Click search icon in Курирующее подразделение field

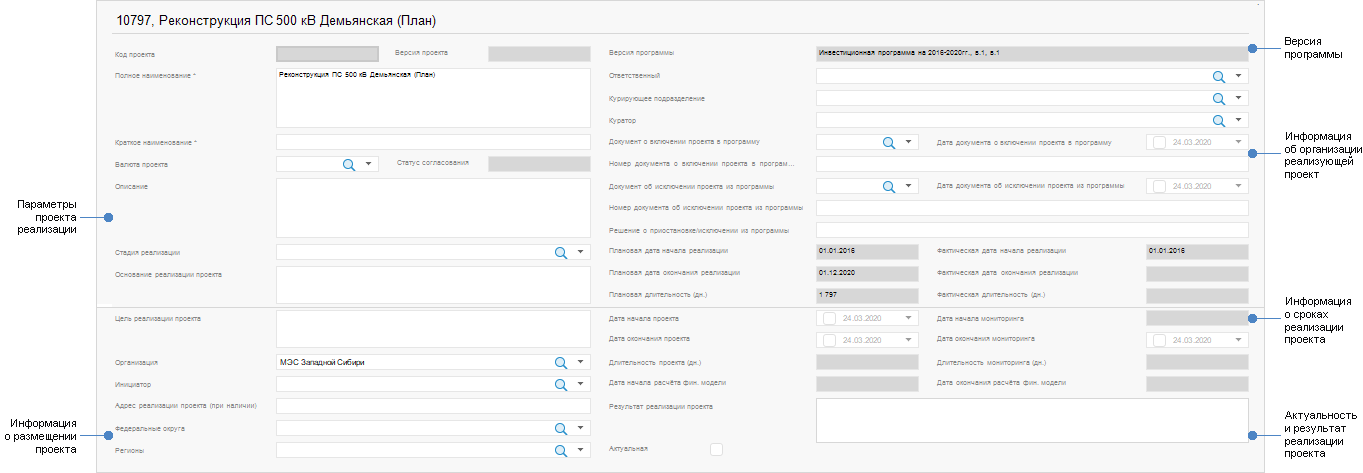coord(1219,98)
